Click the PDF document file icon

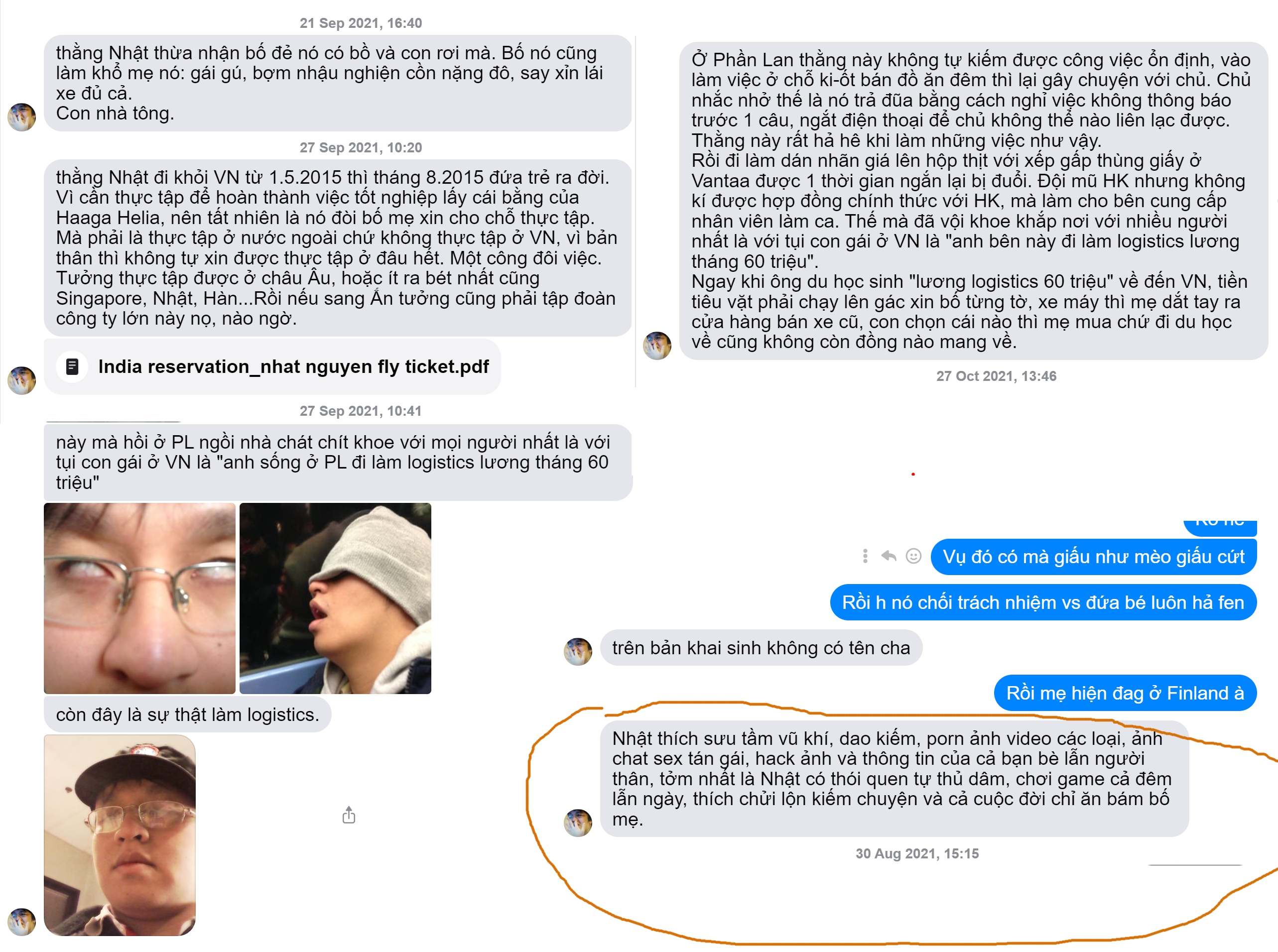pos(72,366)
